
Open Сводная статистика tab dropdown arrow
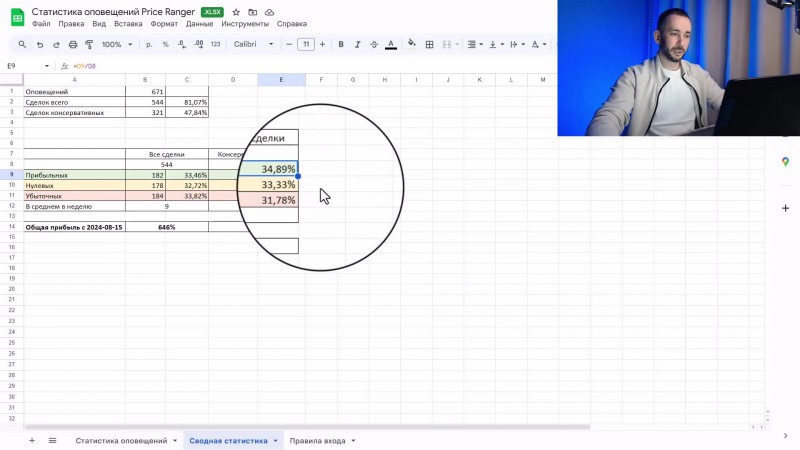pyautogui.click(x=275, y=441)
